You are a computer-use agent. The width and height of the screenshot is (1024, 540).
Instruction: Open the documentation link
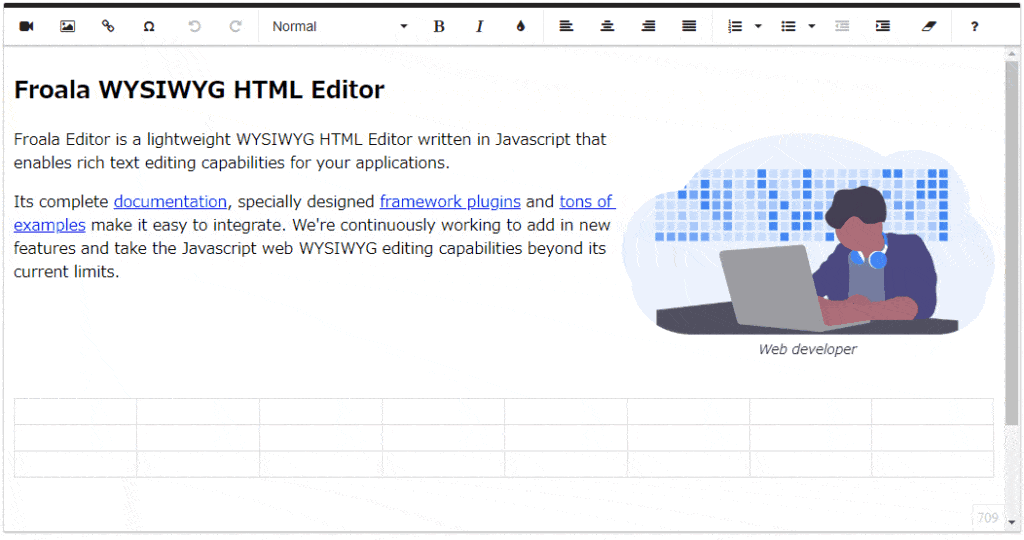click(x=170, y=202)
